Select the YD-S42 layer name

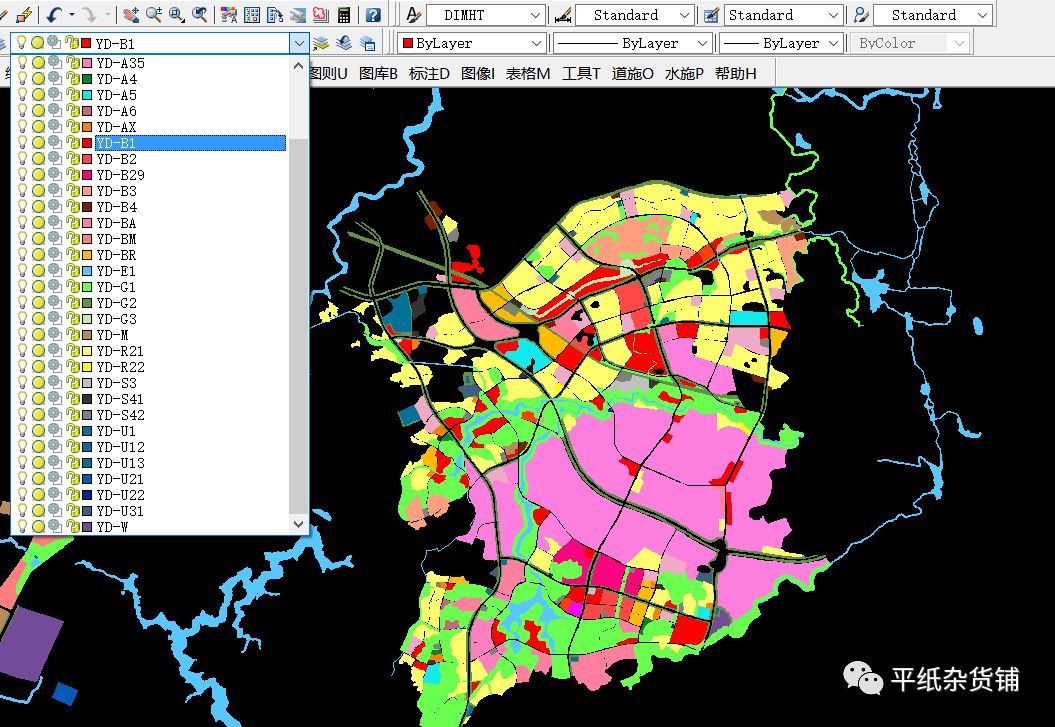pos(120,415)
